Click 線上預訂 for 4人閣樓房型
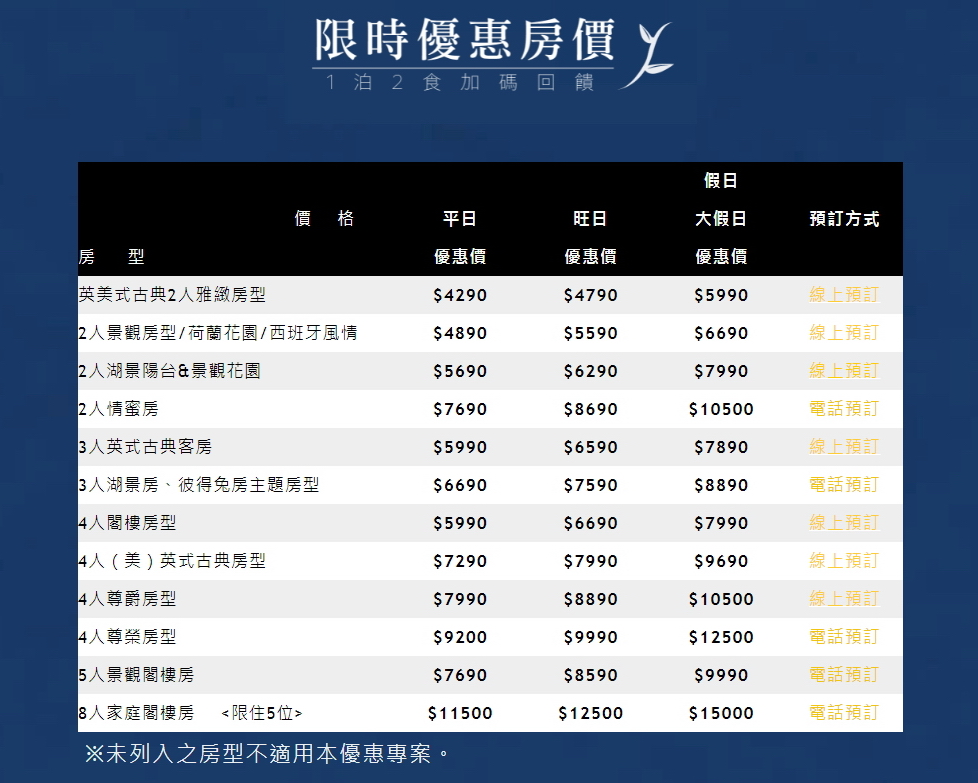This screenshot has height=783, width=978. click(843, 522)
